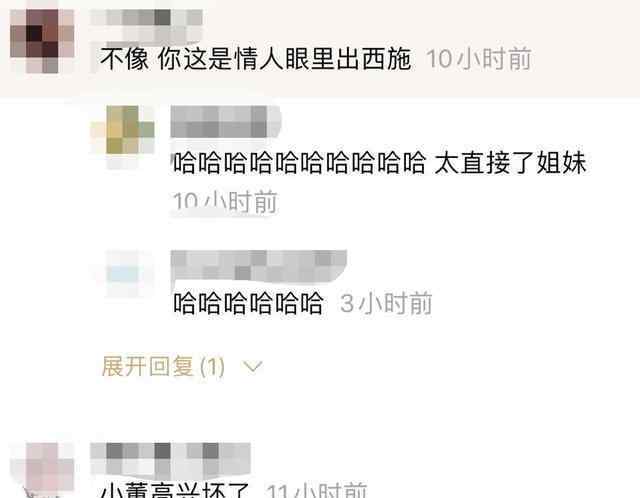Tap the highlighted beige top comment row
The height and width of the screenshot is (498, 640).
pyautogui.click(x=320, y=48)
